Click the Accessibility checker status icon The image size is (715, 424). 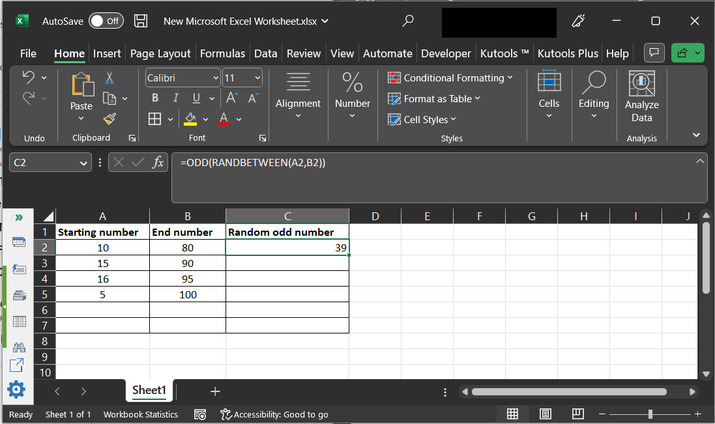click(x=227, y=414)
